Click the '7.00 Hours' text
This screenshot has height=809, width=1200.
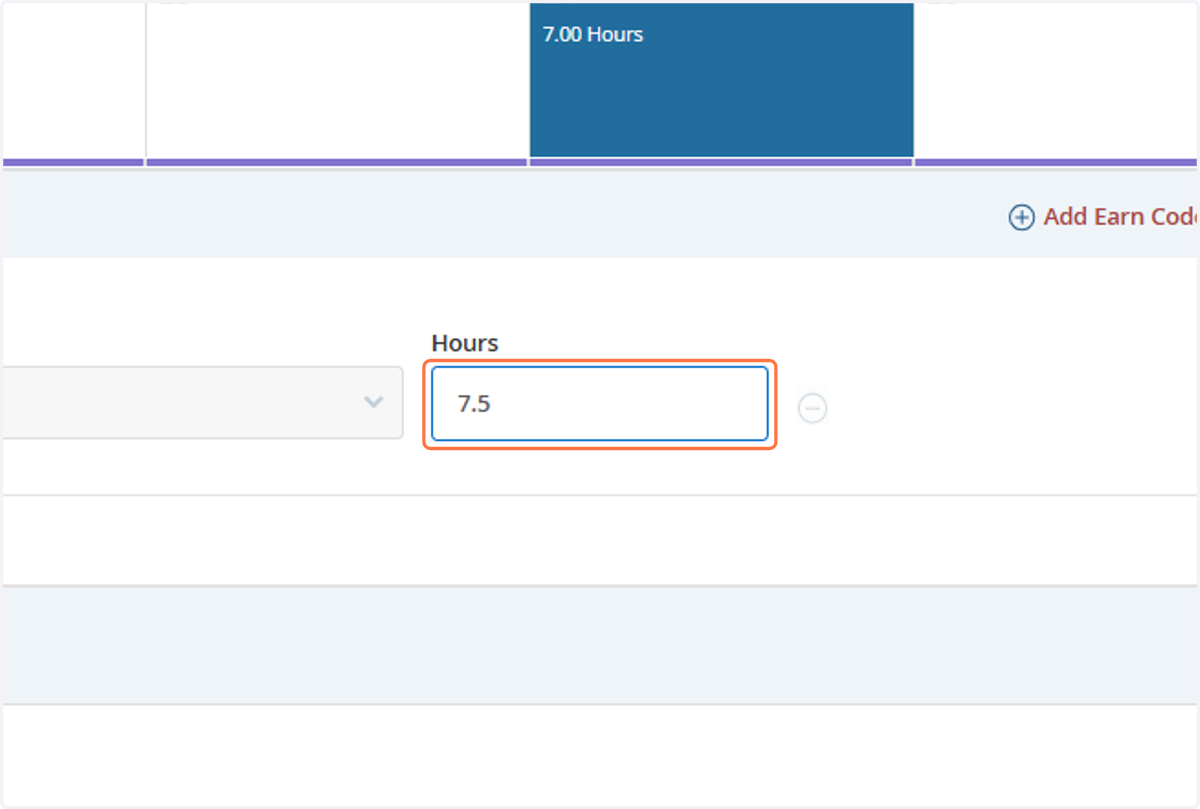(593, 34)
